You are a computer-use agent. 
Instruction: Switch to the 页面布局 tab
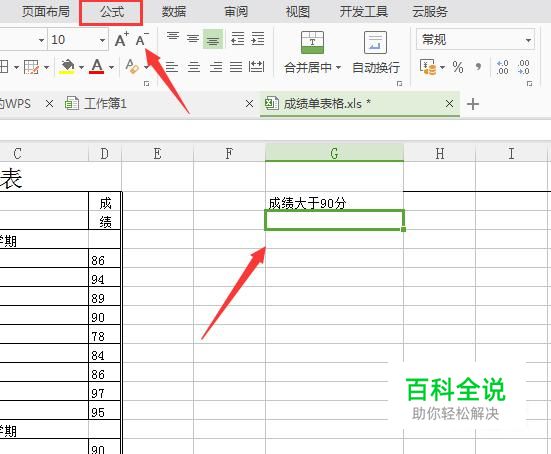pos(46,12)
